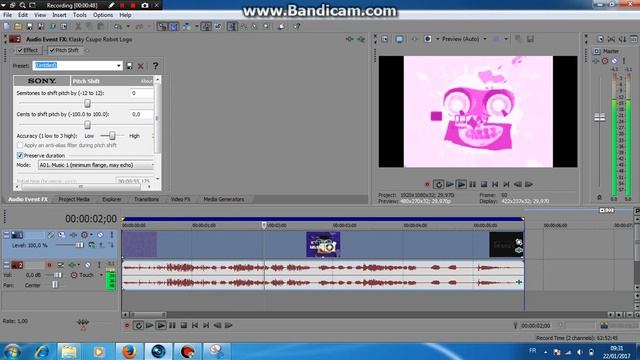Click the Paste clipboard toolbar icon

101,27
